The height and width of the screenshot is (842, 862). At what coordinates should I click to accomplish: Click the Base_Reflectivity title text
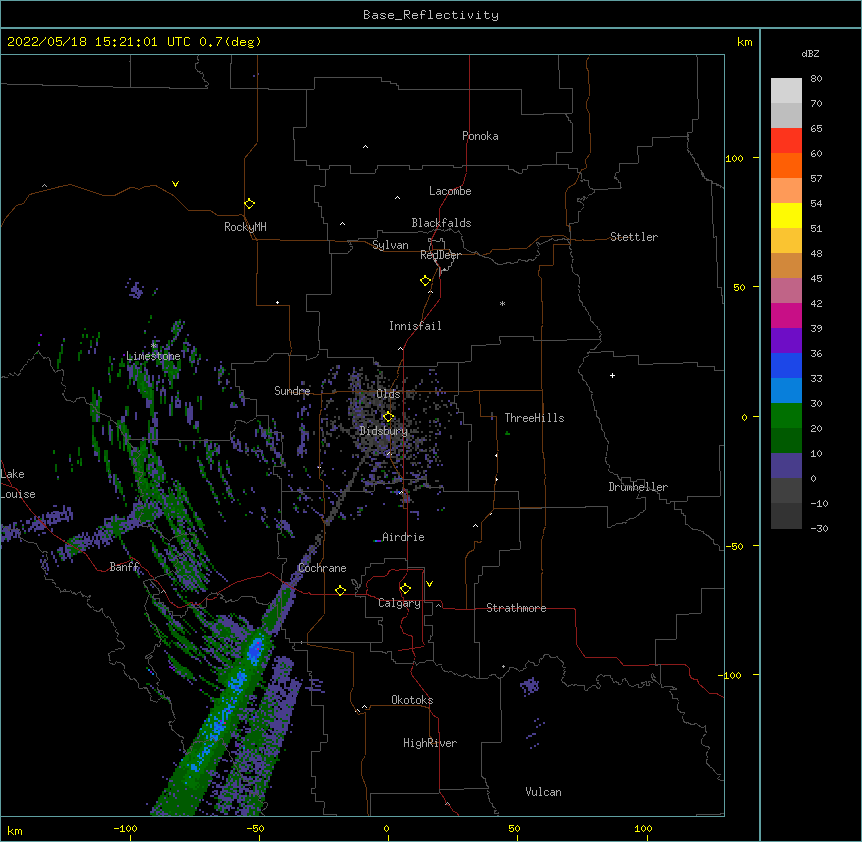click(431, 15)
